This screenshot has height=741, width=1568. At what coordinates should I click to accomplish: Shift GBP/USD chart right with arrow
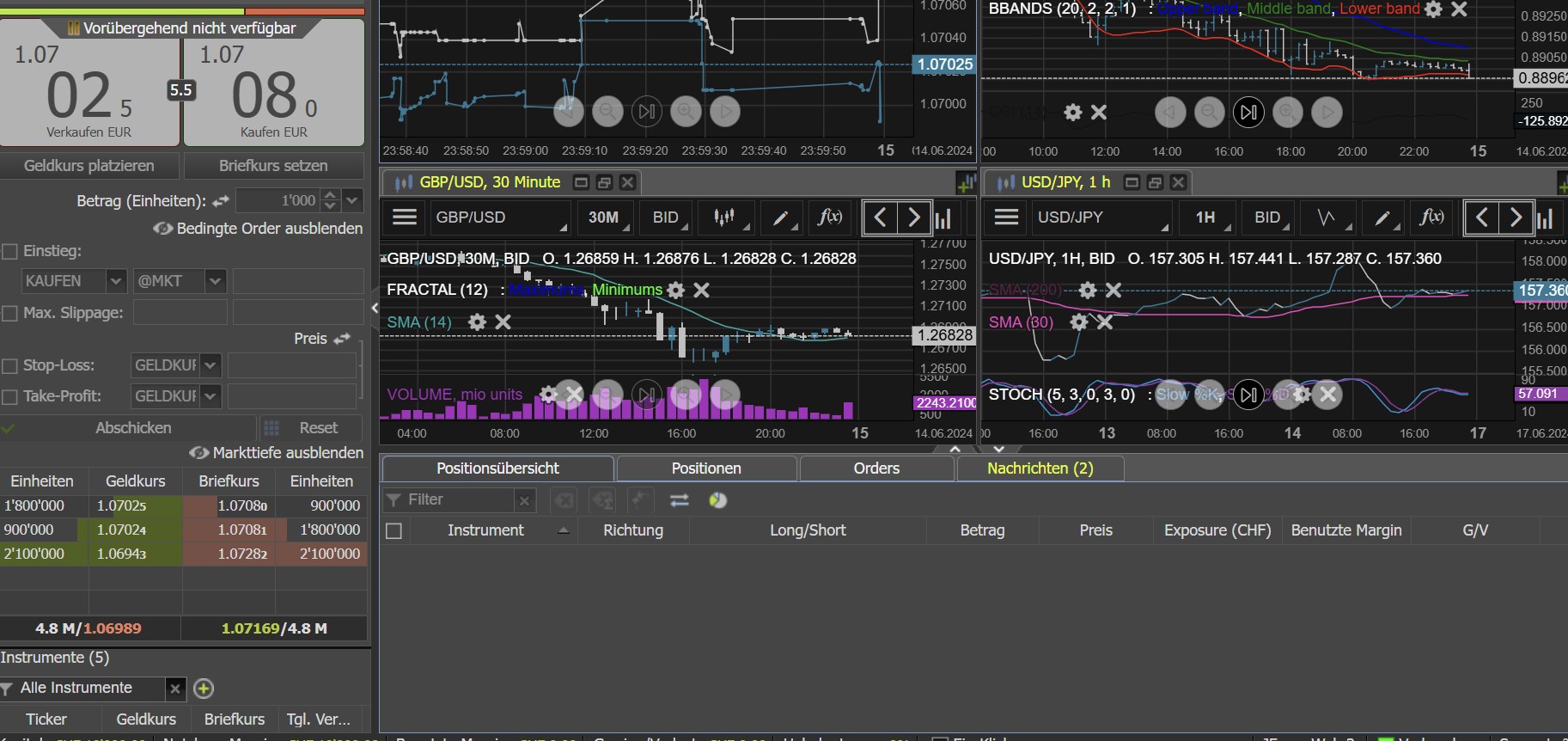pyautogui.click(x=914, y=217)
